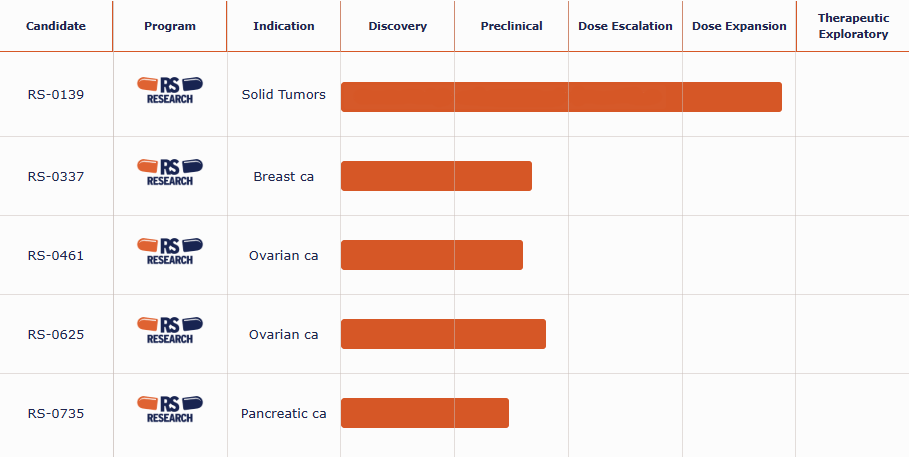Select the Program column header

(x=170, y=26)
